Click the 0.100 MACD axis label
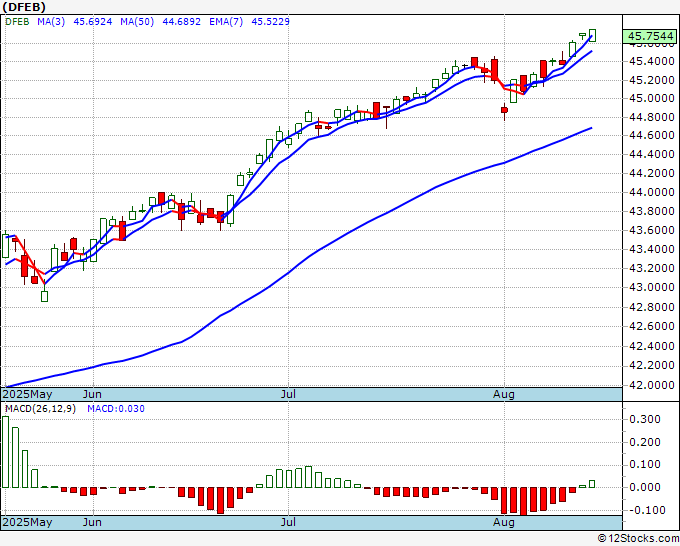The image size is (680, 546). point(645,464)
